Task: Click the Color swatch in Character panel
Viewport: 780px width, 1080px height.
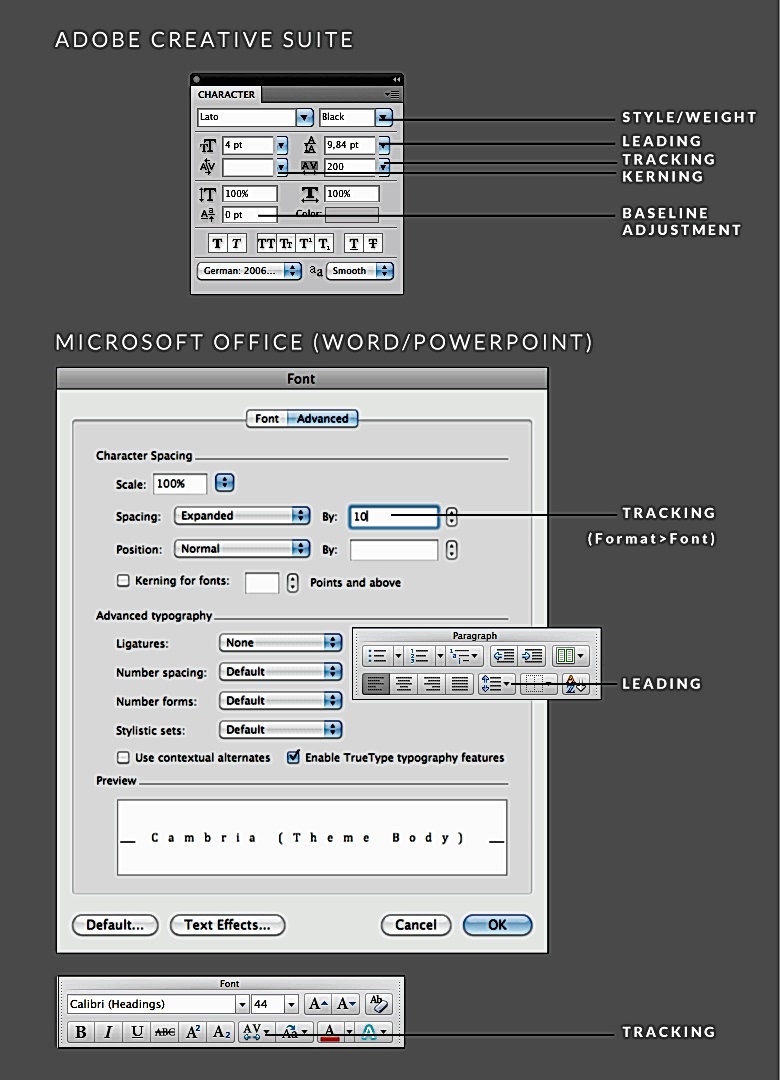Action: [x=352, y=215]
